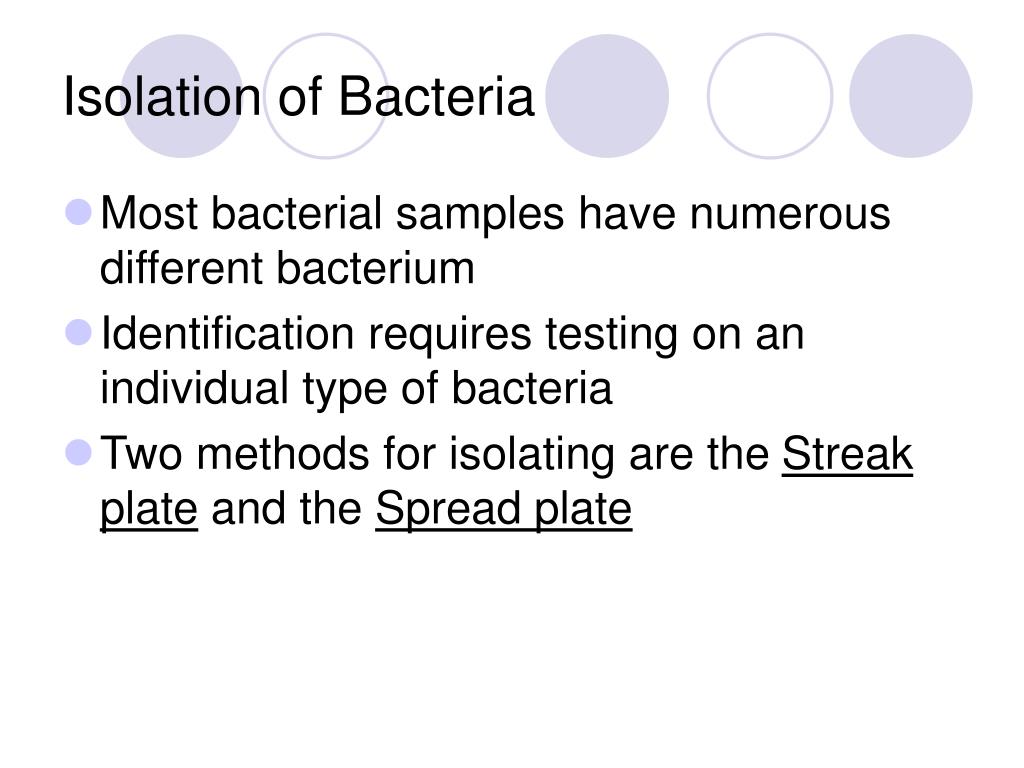
Task: Click the words 'different bacterium'
Action: coord(287,268)
